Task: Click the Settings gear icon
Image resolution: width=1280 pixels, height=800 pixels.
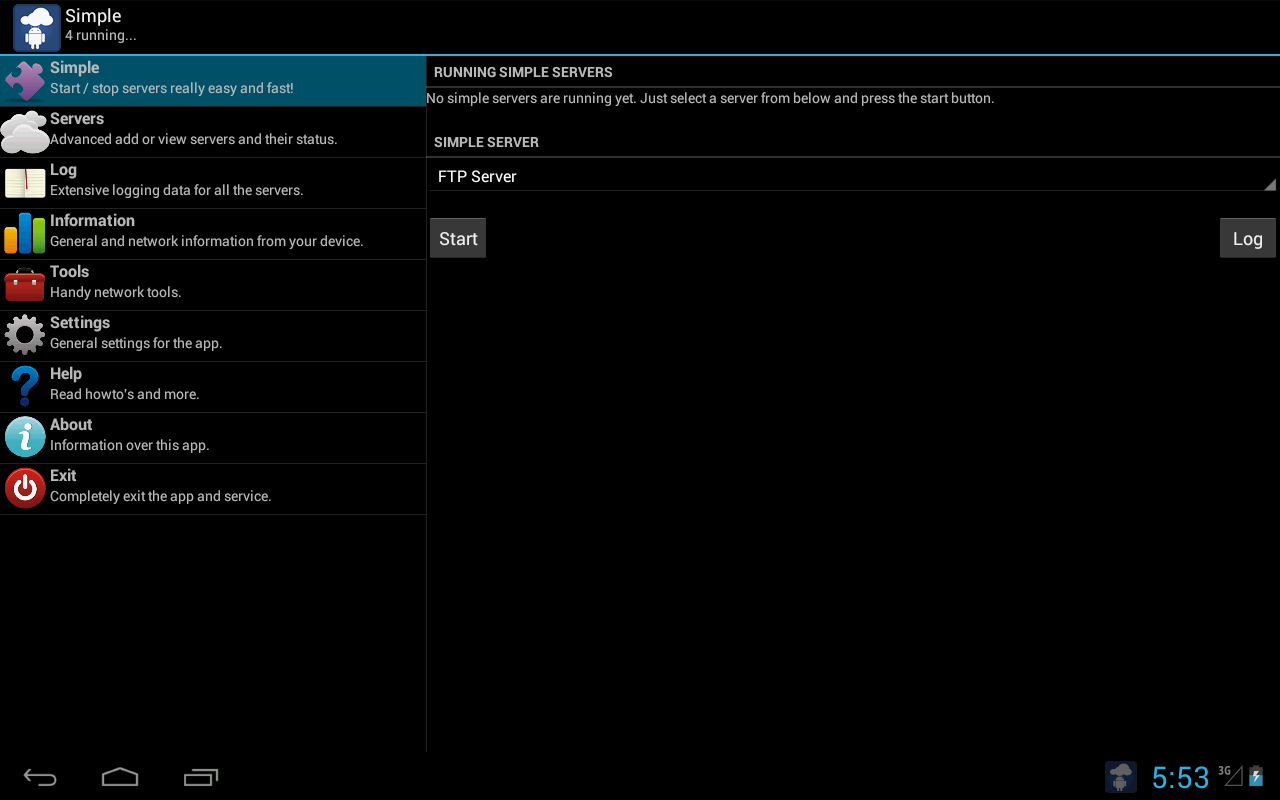Action: tap(25, 336)
